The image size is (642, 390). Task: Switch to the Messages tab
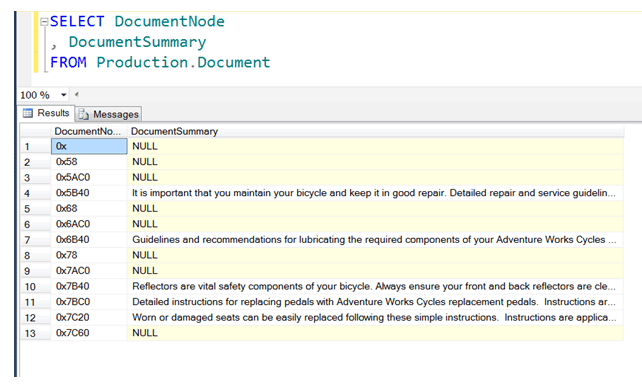pos(109,114)
